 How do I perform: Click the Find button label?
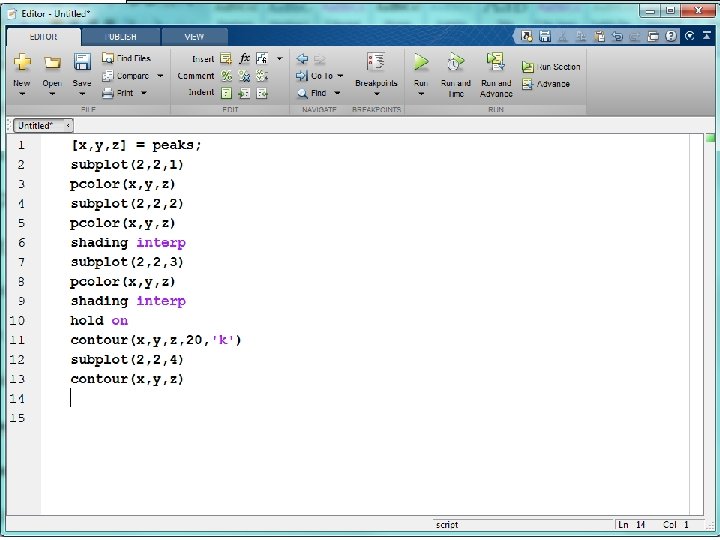[319, 93]
